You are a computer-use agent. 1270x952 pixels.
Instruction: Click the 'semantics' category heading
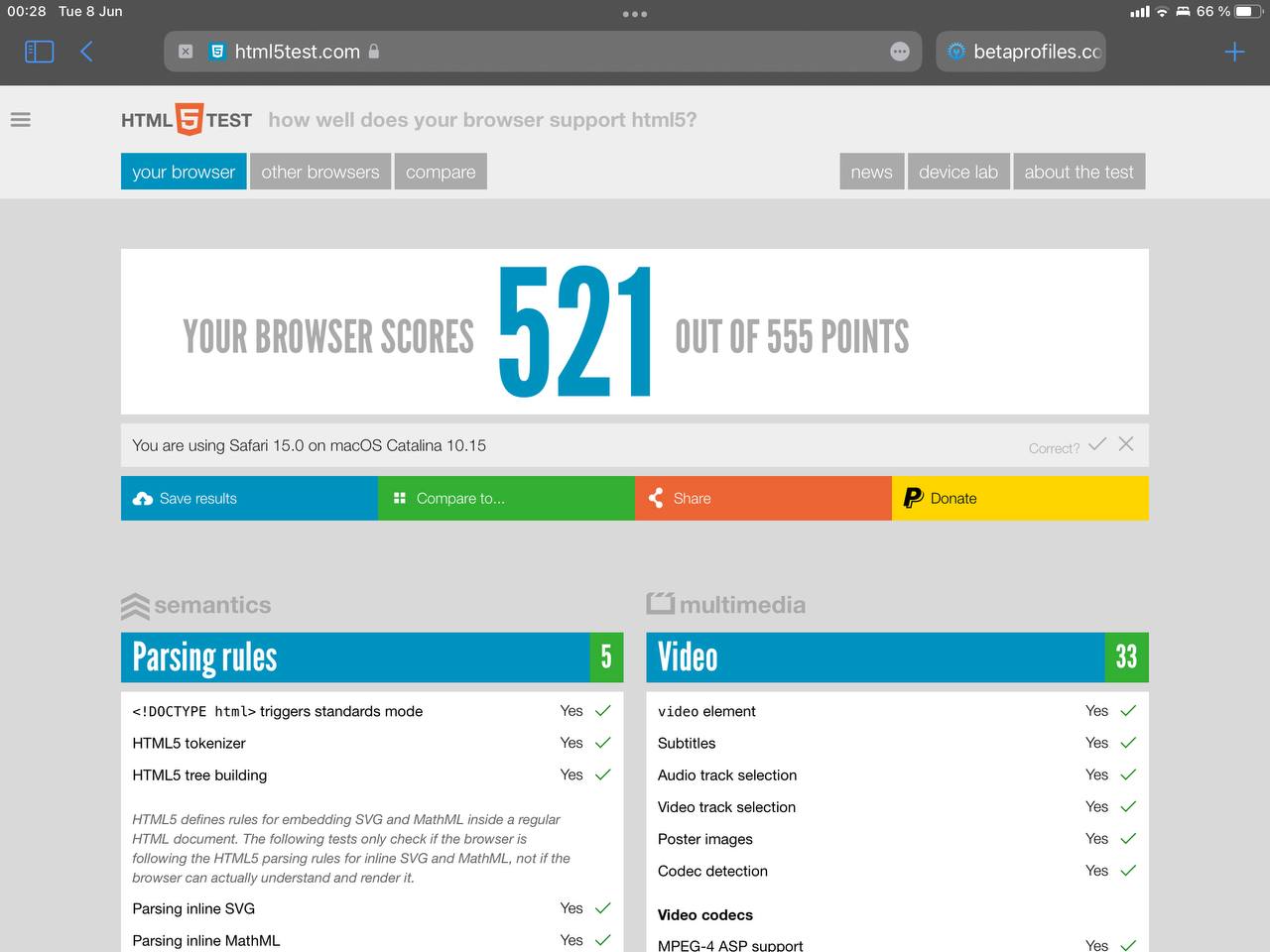(195, 605)
